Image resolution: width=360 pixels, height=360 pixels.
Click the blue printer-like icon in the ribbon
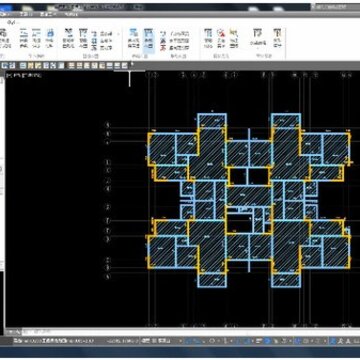point(50,33)
